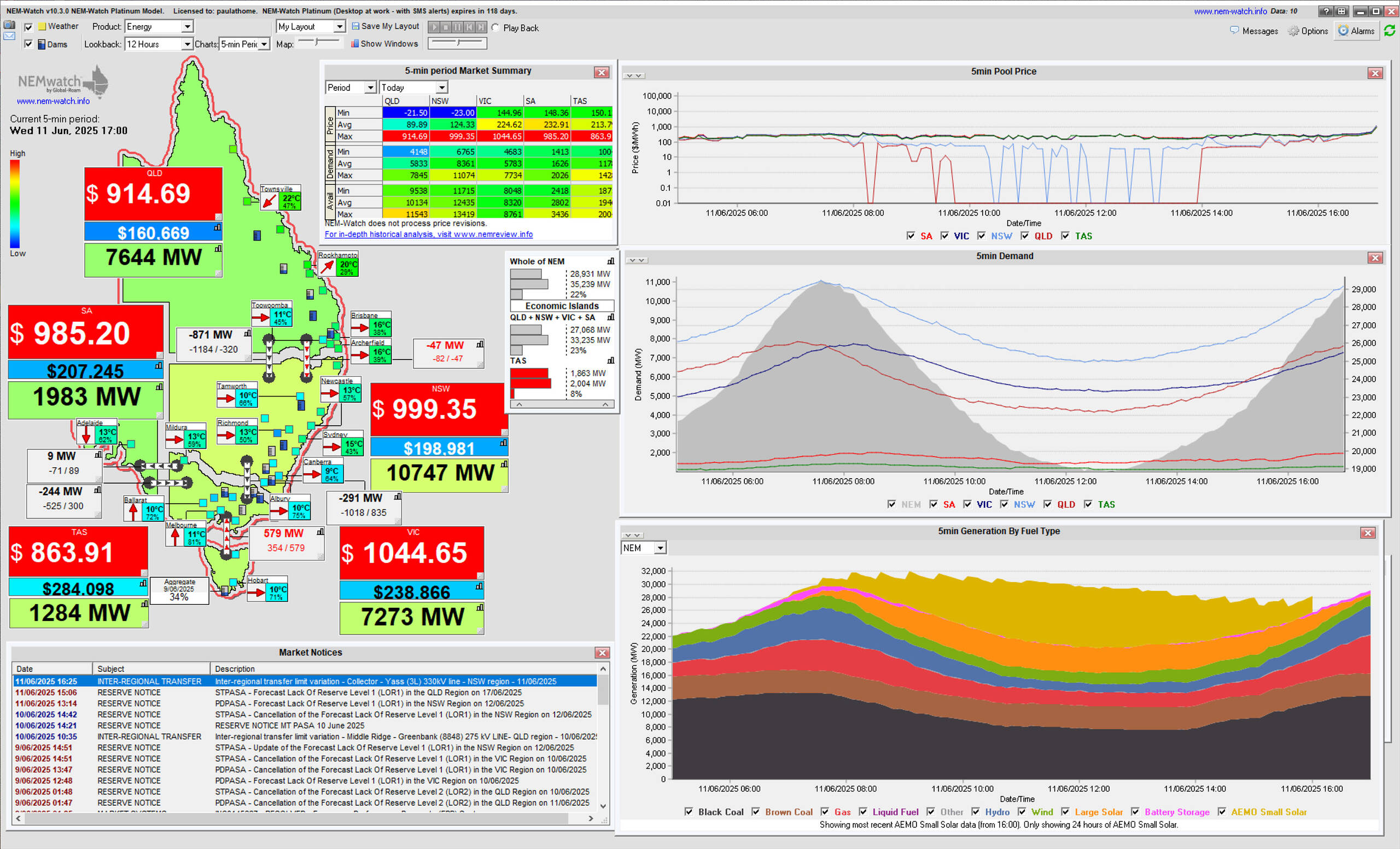Open chart icon for the -871 MW interconnector
This screenshot has width=1400, height=849.
tap(248, 333)
